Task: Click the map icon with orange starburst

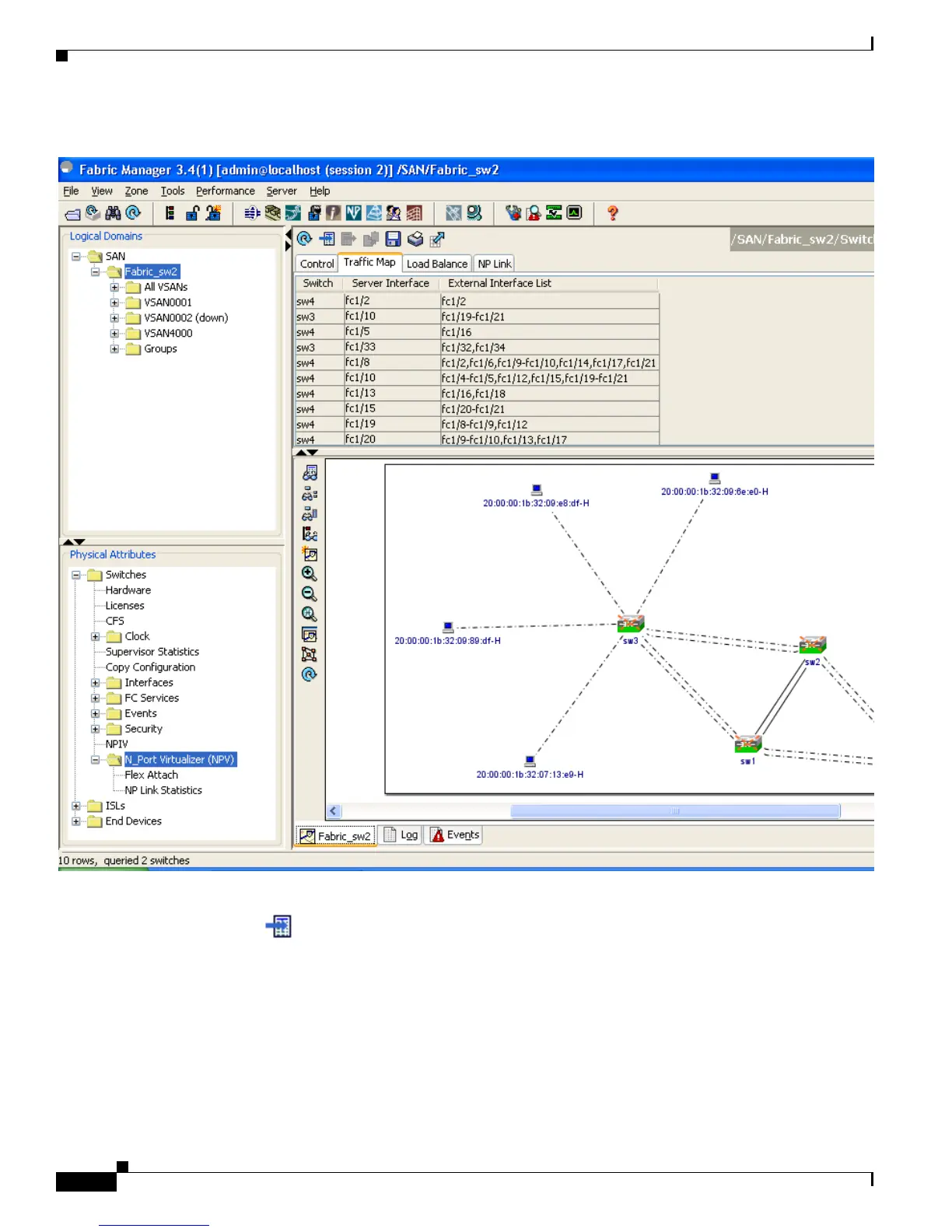Action: (x=310, y=554)
